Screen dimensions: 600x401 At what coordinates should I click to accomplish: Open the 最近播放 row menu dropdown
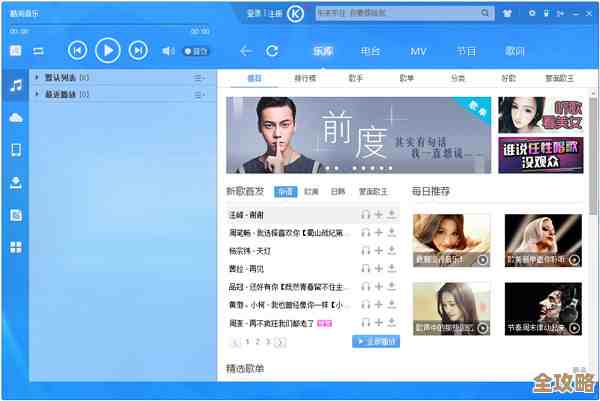coord(199,95)
